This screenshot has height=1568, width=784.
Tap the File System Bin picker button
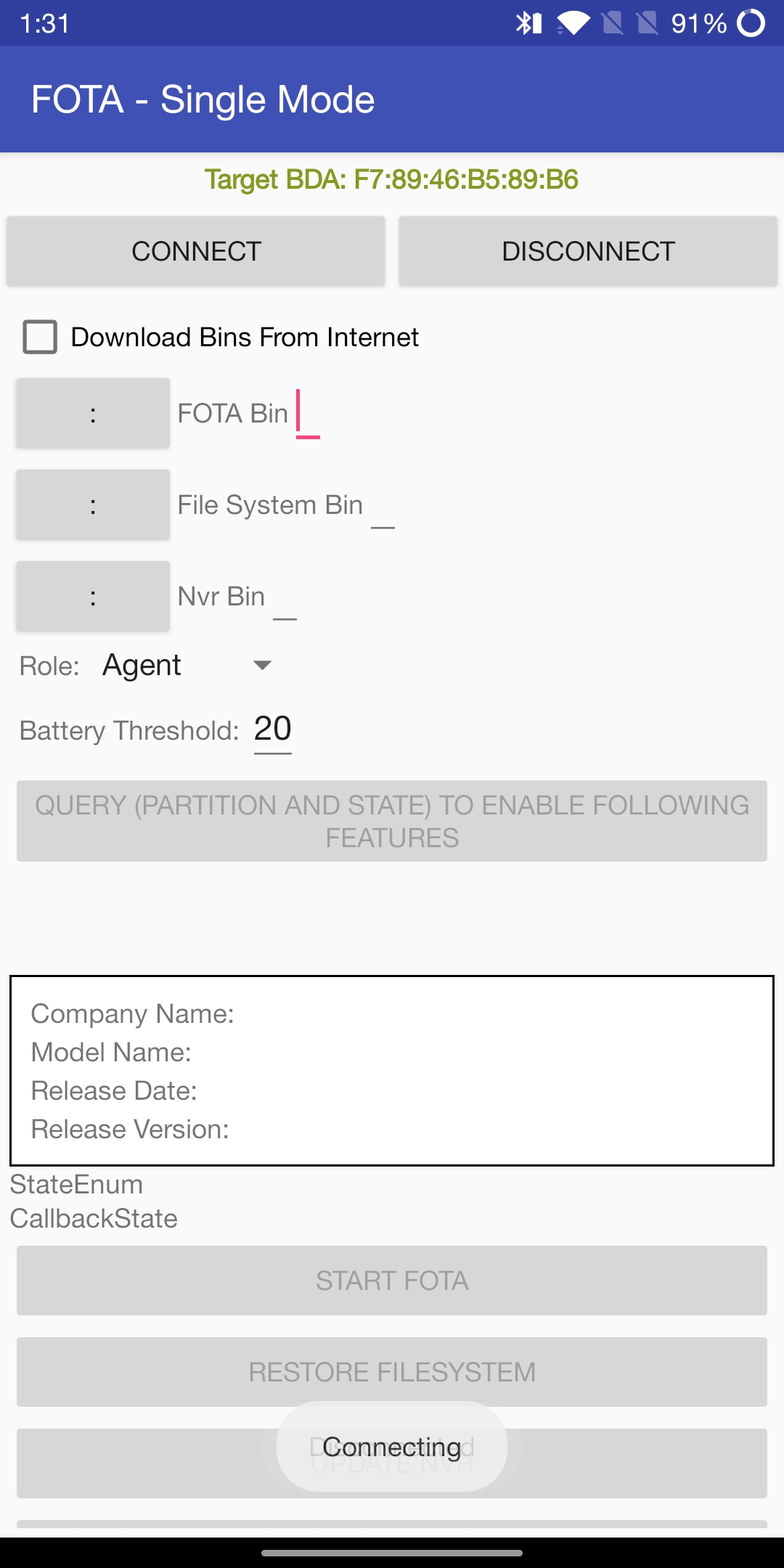[x=93, y=505]
